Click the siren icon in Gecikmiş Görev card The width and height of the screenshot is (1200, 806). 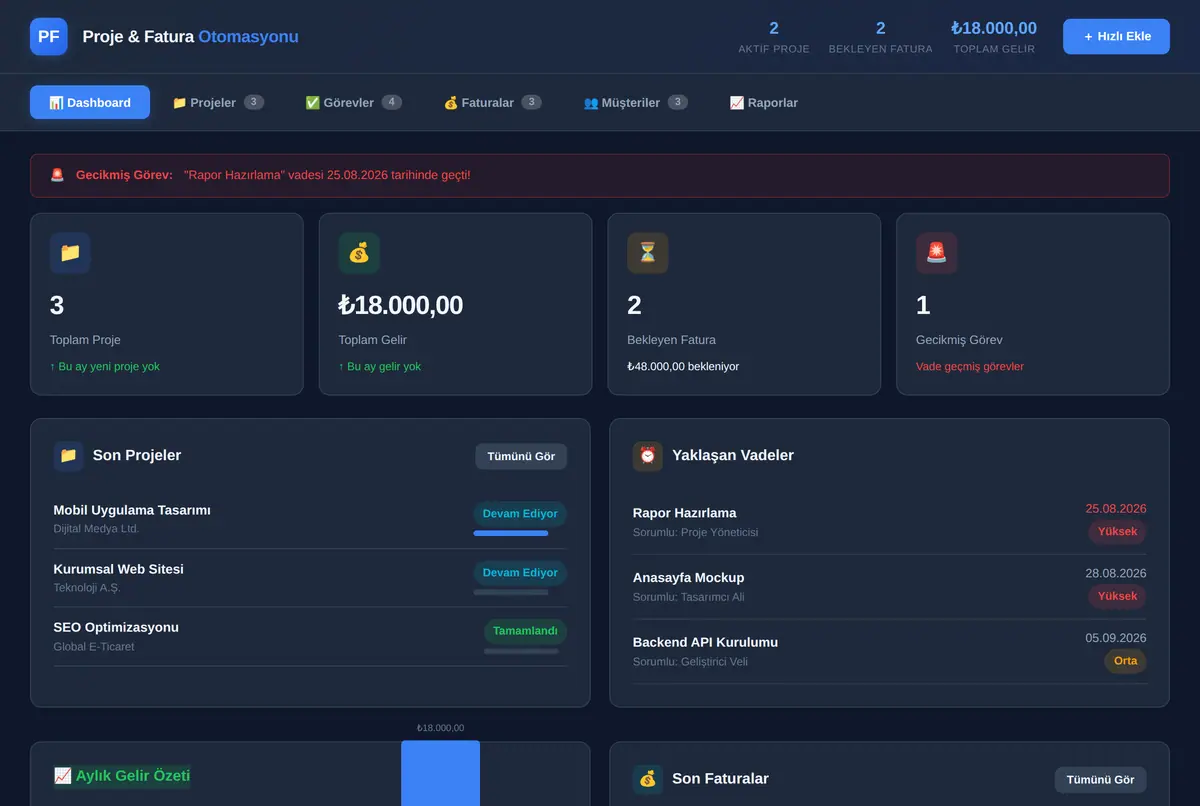936,253
